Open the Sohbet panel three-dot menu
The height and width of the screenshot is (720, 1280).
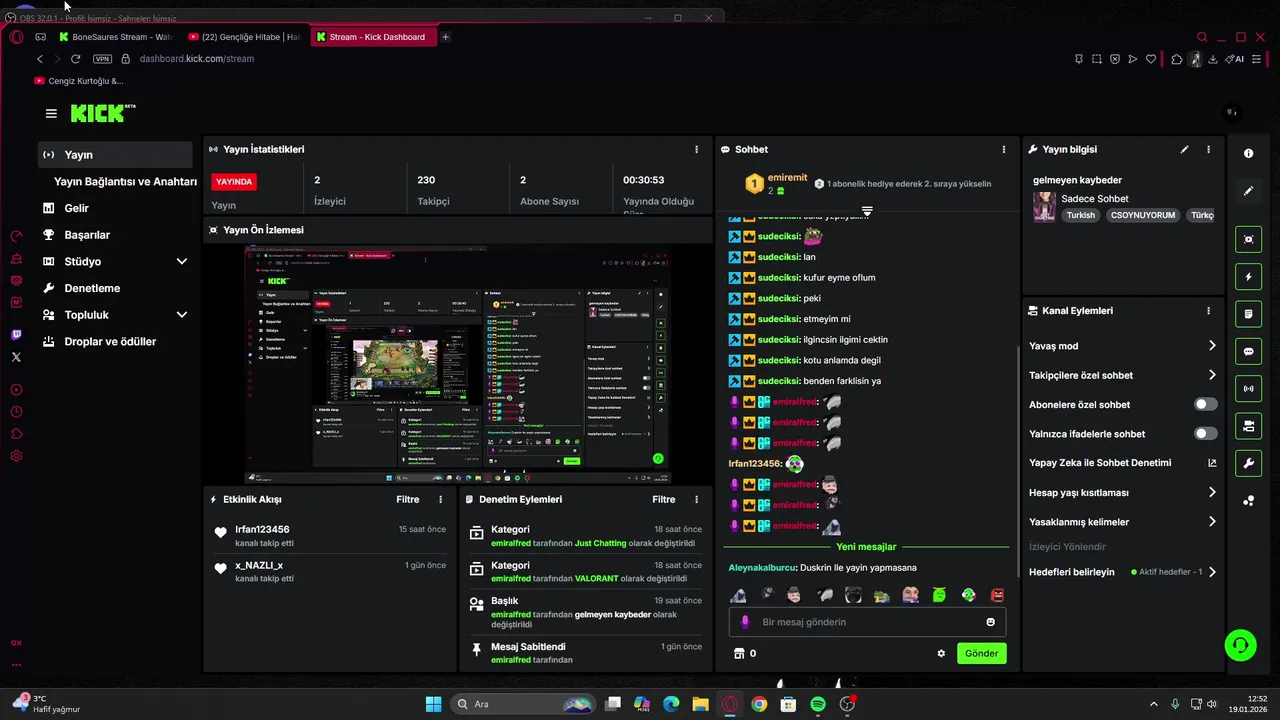(1004, 149)
